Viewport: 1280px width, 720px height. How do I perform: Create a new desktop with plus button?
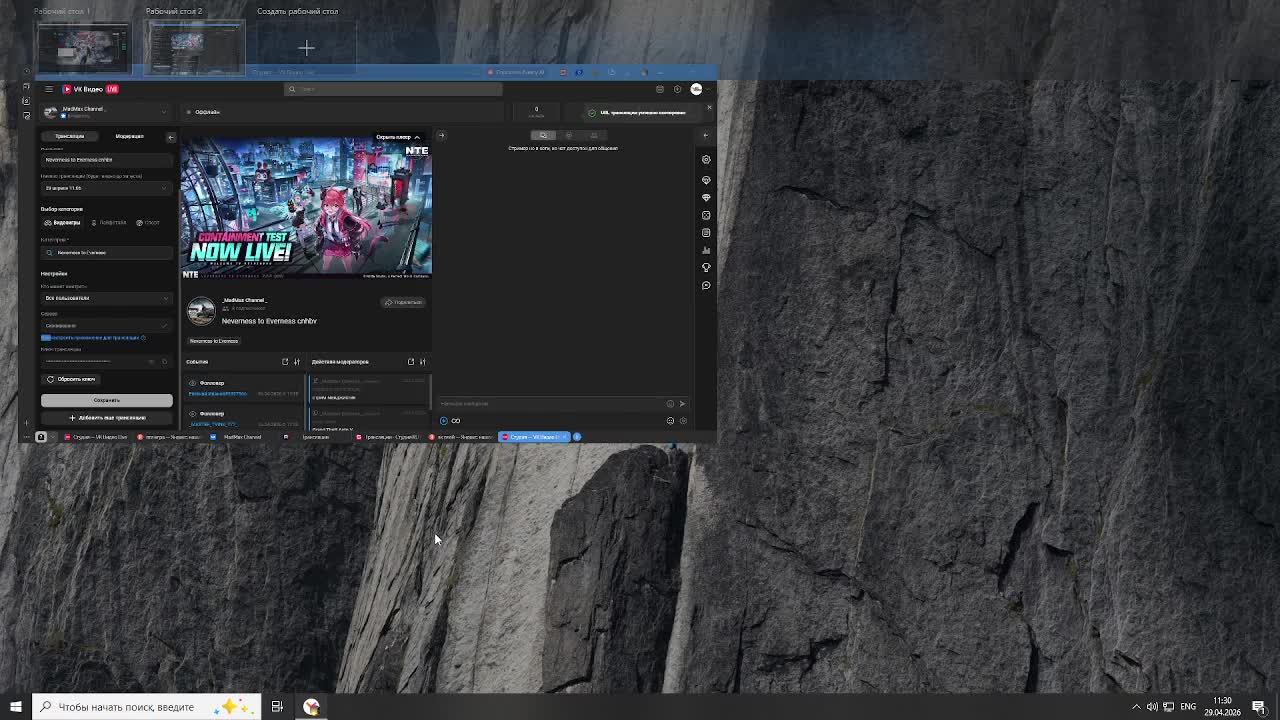(306, 48)
